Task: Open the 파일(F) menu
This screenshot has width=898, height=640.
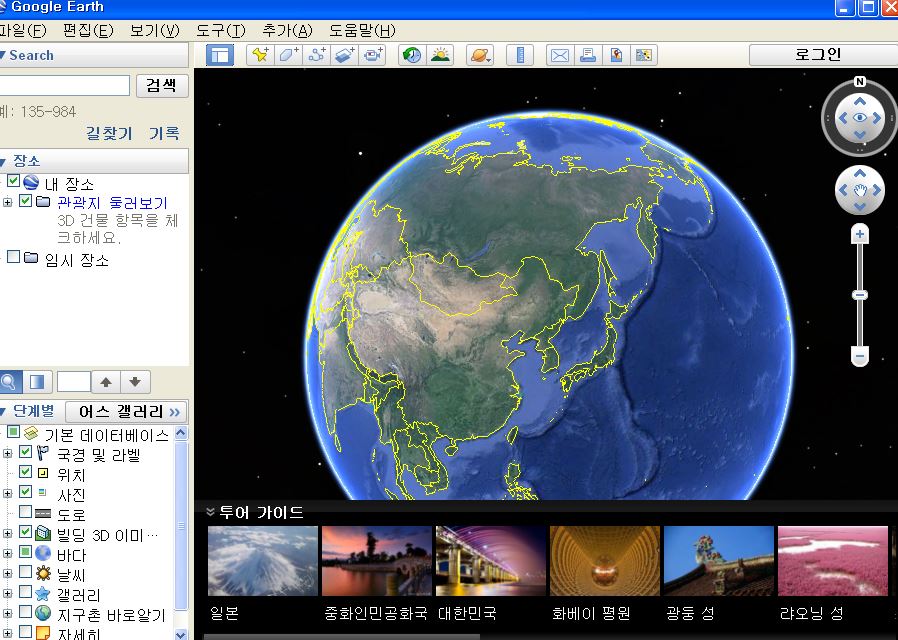Action: tap(22, 30)
